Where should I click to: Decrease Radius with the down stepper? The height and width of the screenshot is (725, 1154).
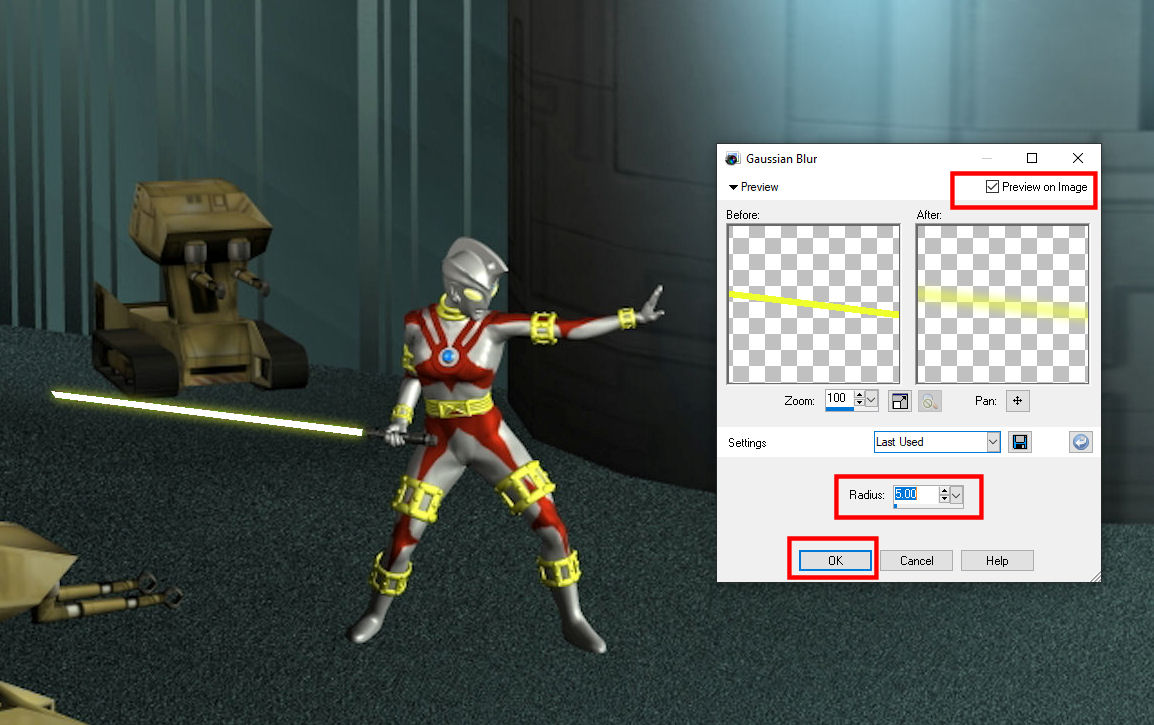tap(944, 499)
